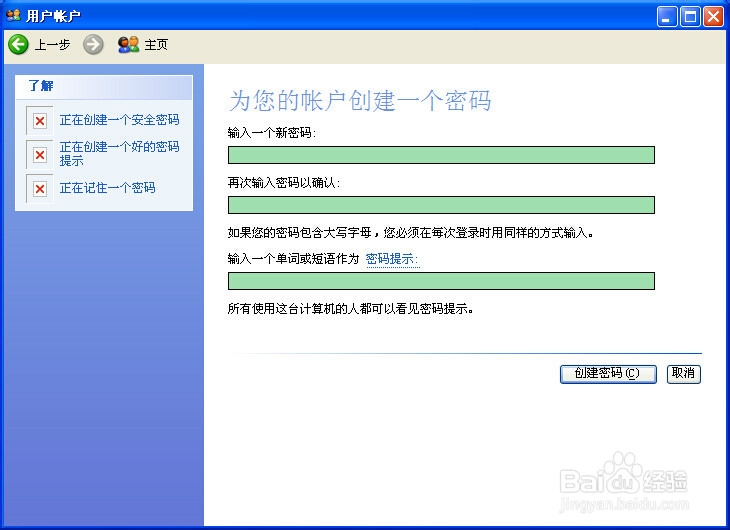
Task: Click icon beside 正在记住一个密码
Action: click(40, 189)
